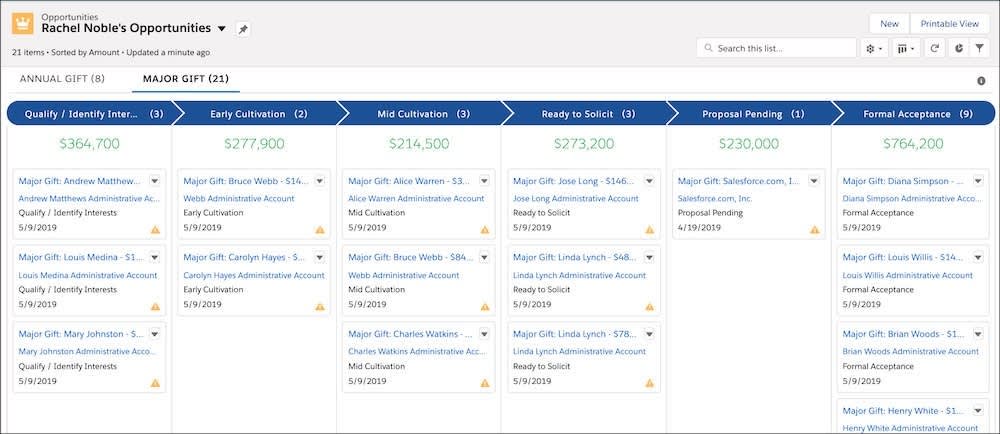1000x434 pixels.
Task: Click warning icon on Alice Warren card
Action: (485, 229)
